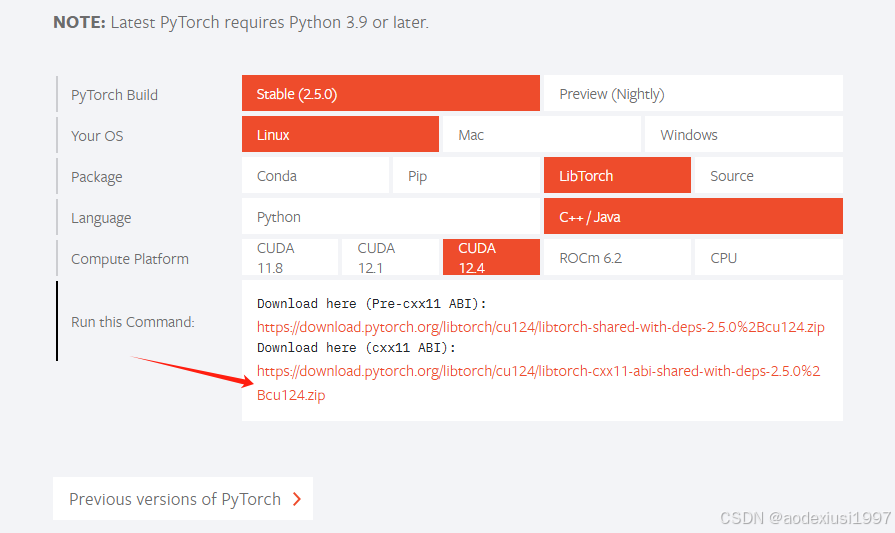Select CUDA 12.4 compute platform
895x533 pixels.
[491, 257]
